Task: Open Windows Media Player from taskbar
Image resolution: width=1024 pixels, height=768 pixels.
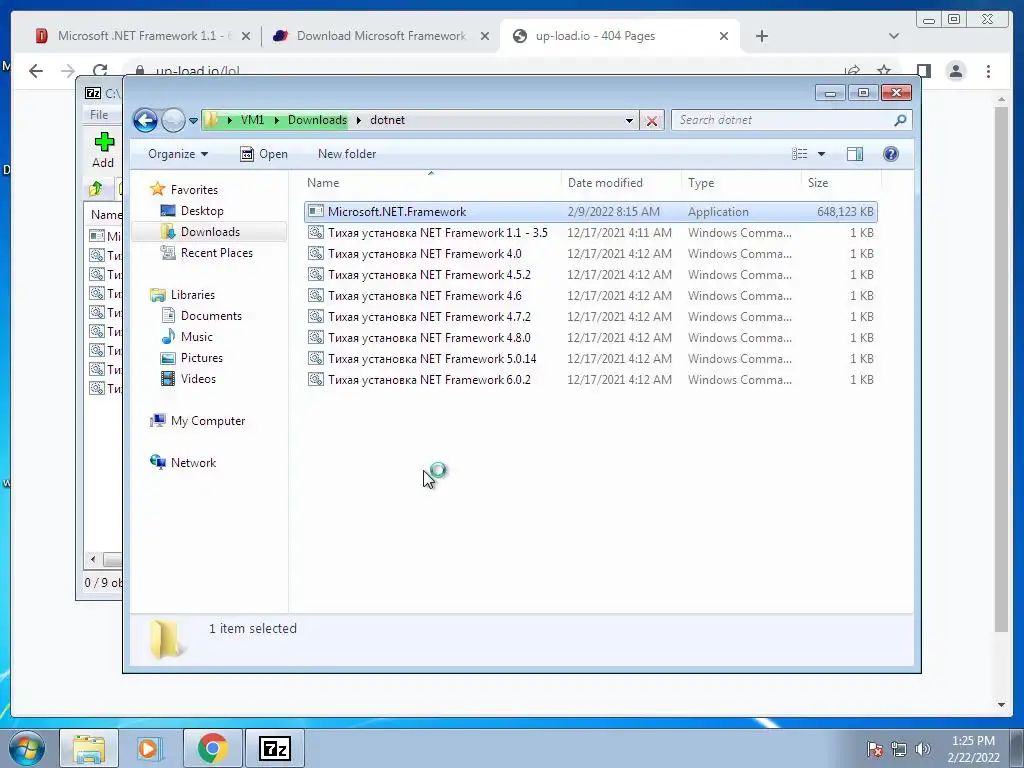Action: click(x=148, y=748)
